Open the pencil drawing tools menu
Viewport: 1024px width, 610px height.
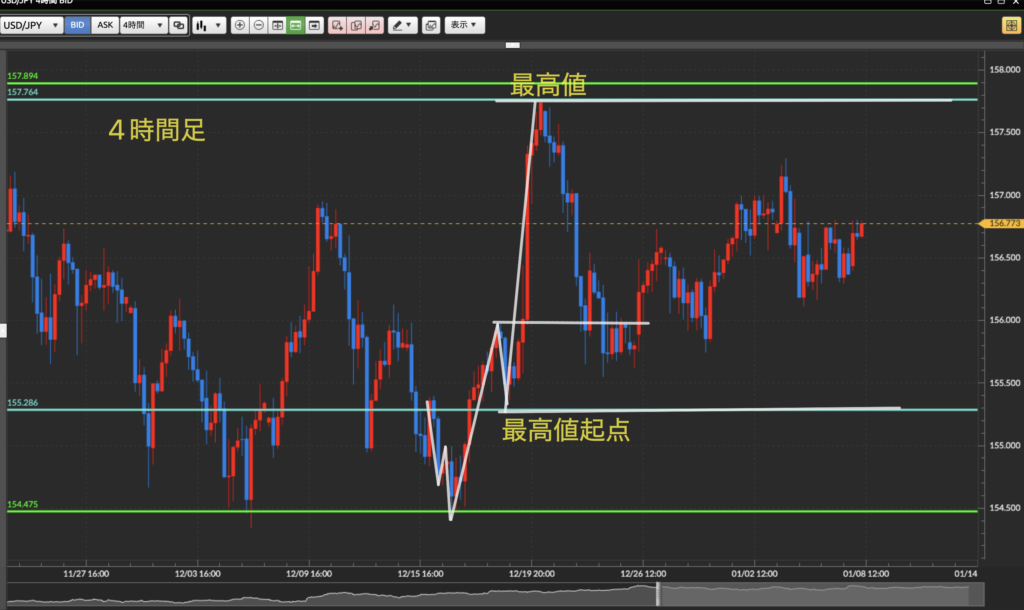(401, 25)
